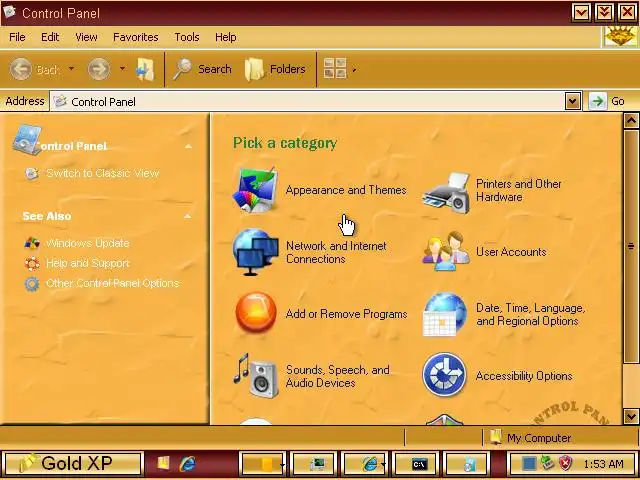The image size is (640, 480).
Task: Open the View menu
Action: pyautogui.click(x=86, y=37)
